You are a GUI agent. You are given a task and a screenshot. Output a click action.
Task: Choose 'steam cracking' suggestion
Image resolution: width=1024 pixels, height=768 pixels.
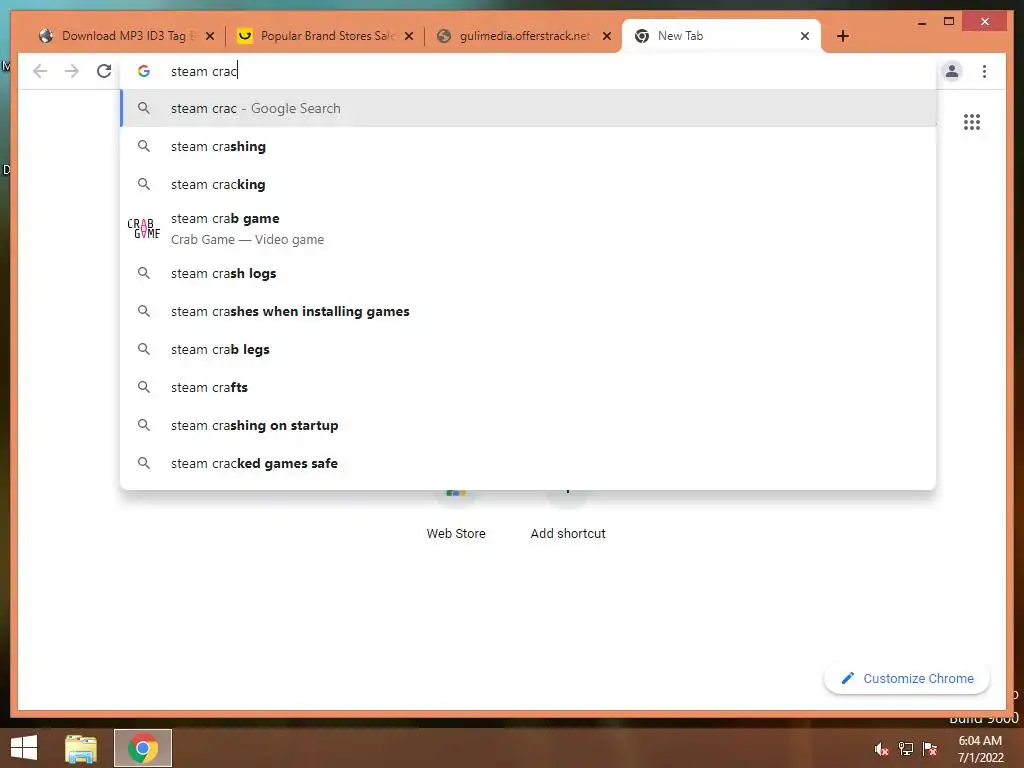[x=528, y=184]
